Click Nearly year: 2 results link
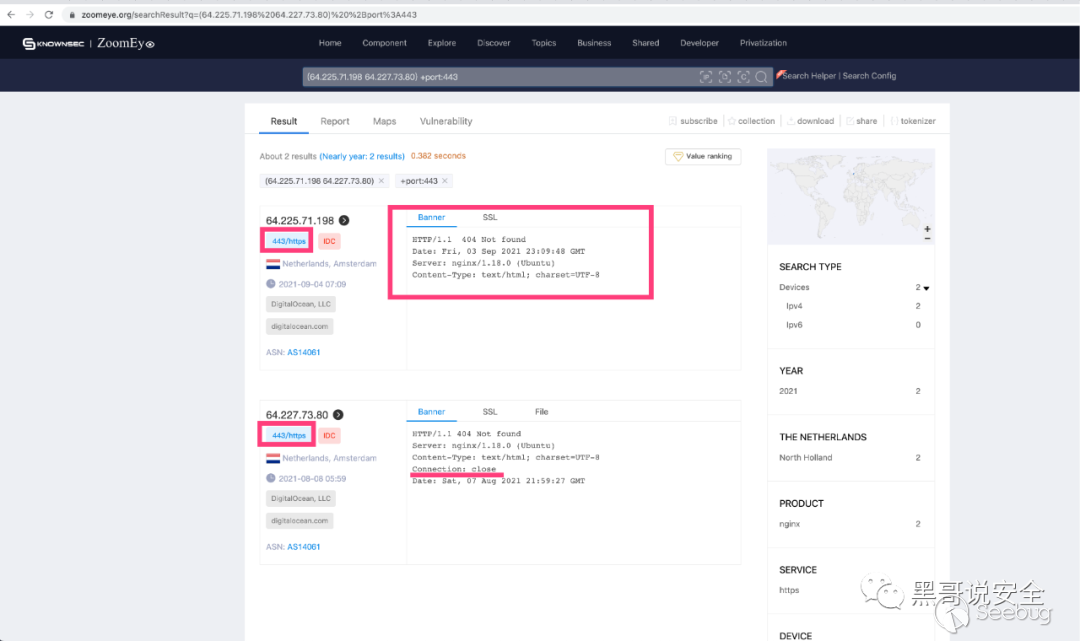1080x641 pixels. coord(362,156)
